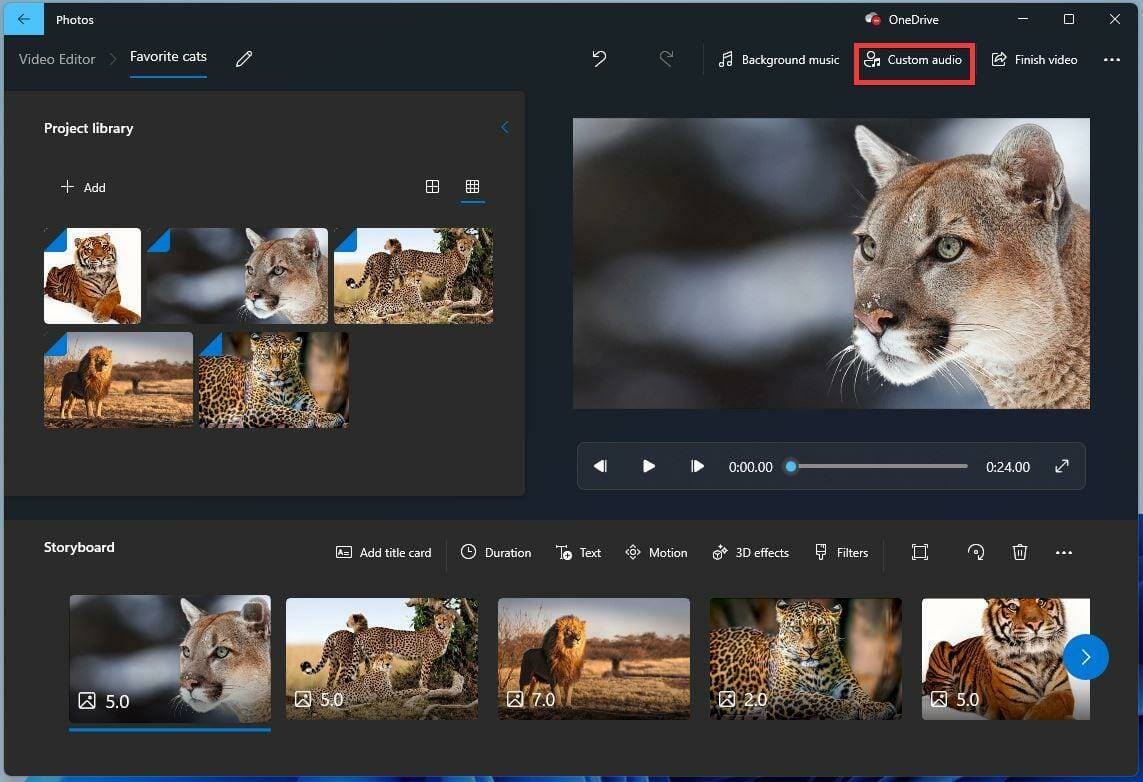Screen dimensions: 1143x782
Task: Delete the selected clip from the storyboard
Action: (1020, 551)
